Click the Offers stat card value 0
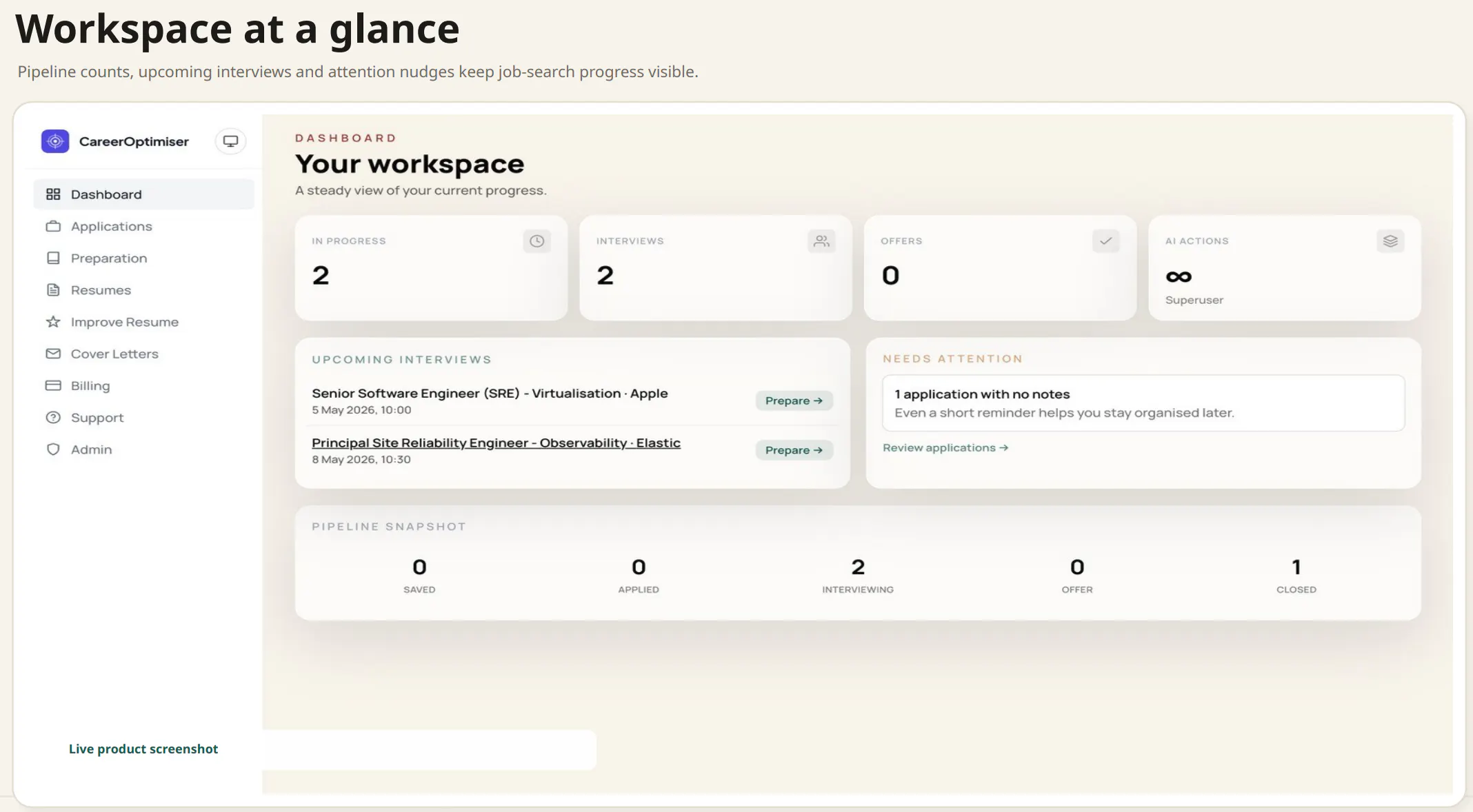The image size is (1473, 812). tap(890, 276)
